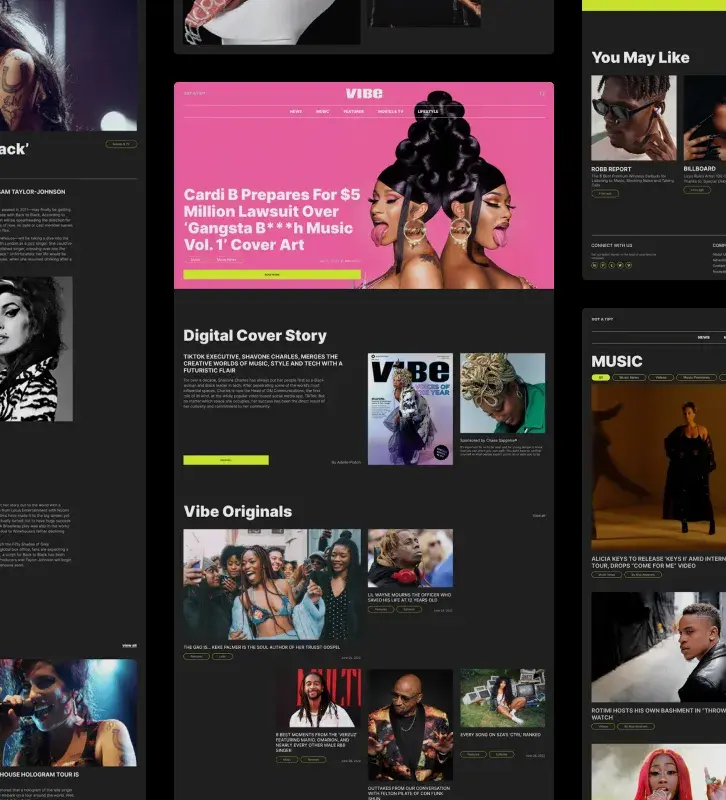726x800 pixels.
Task: Click the 'Got a tip?' link in pink header
Action: tap(194, 94)
